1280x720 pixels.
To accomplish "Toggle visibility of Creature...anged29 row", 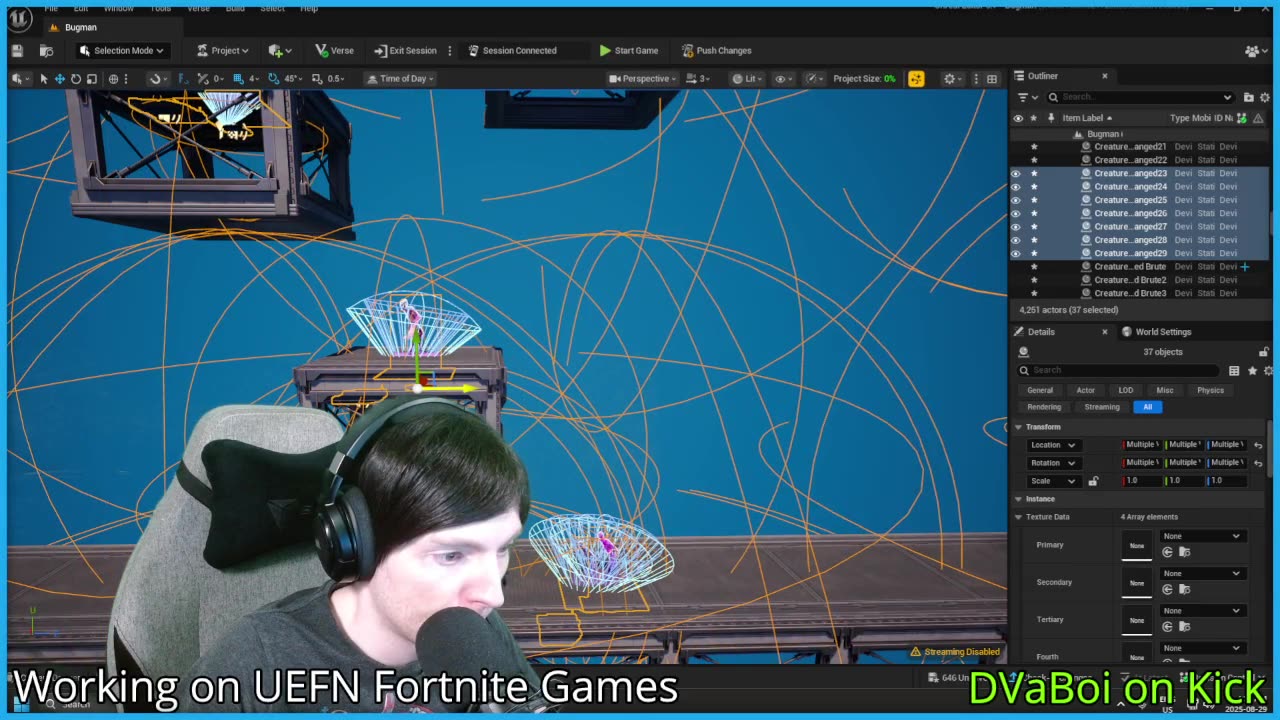I will click(x=1016, y=254).
